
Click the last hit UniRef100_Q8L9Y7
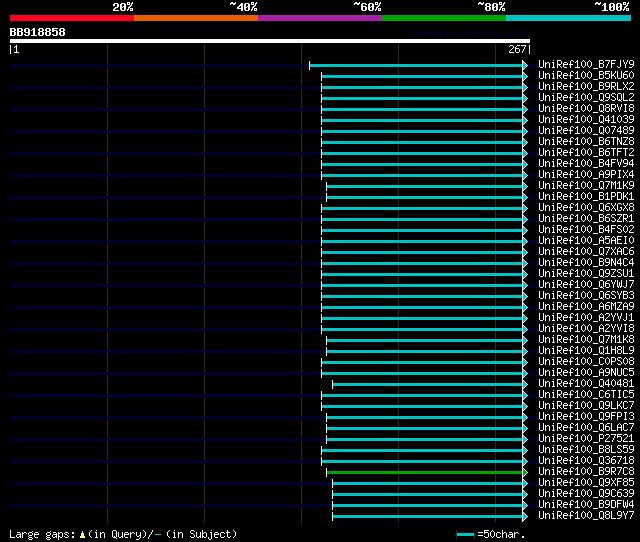coord(586,516)
